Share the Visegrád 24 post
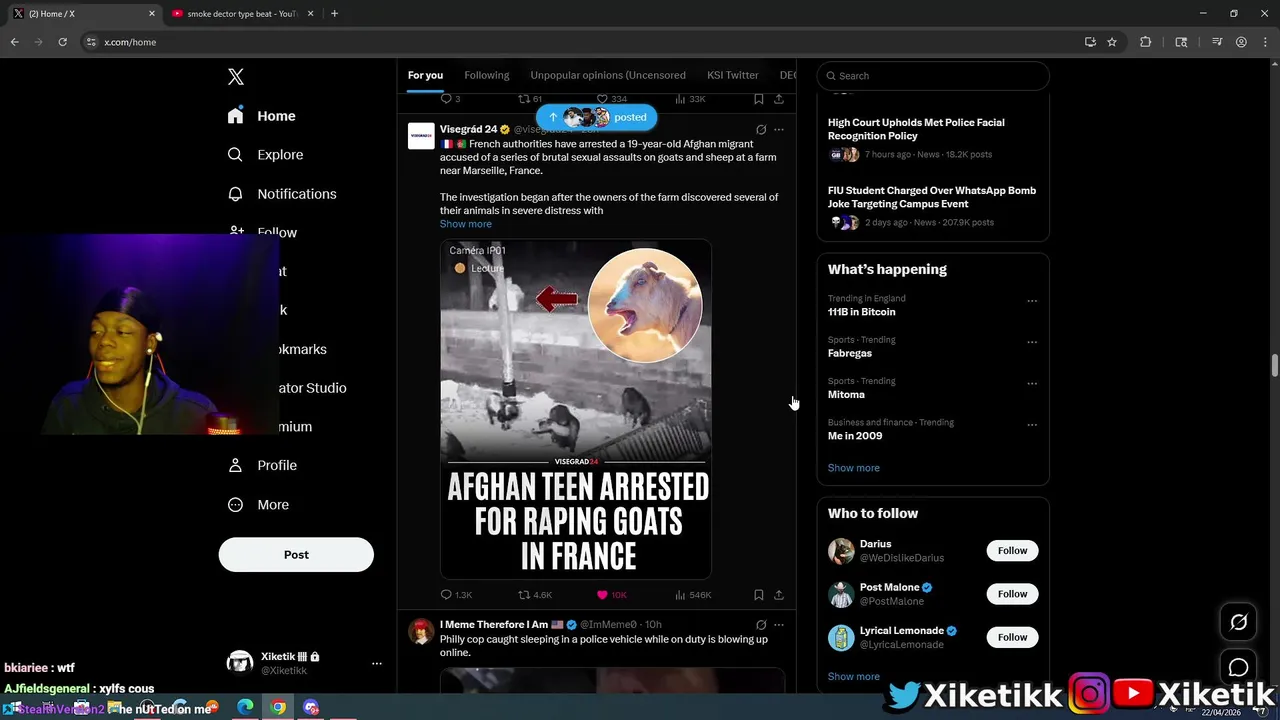Screen dimensions: 1280x720 (x=779, y=595)
